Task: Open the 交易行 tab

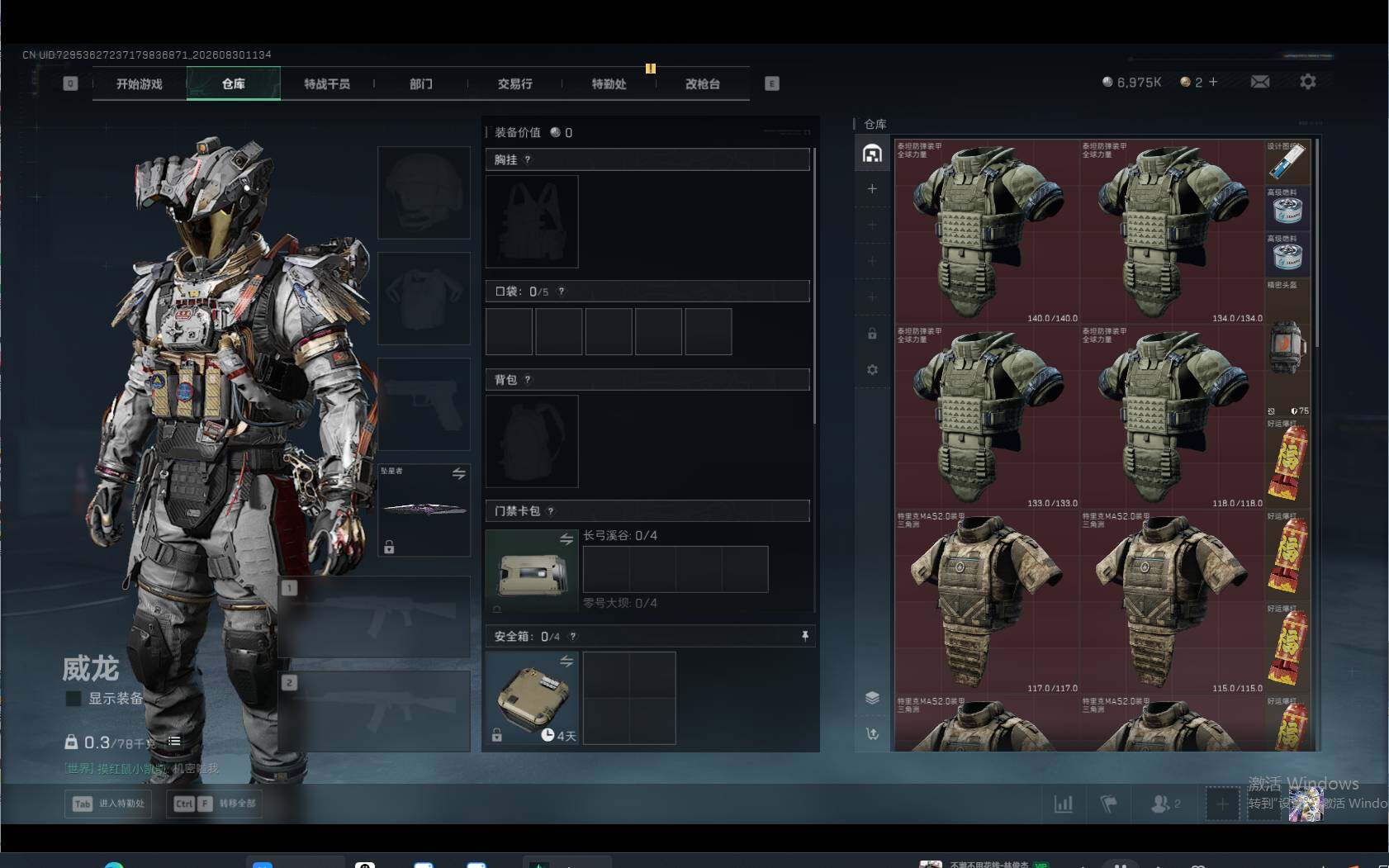Action: coord(514,83)
